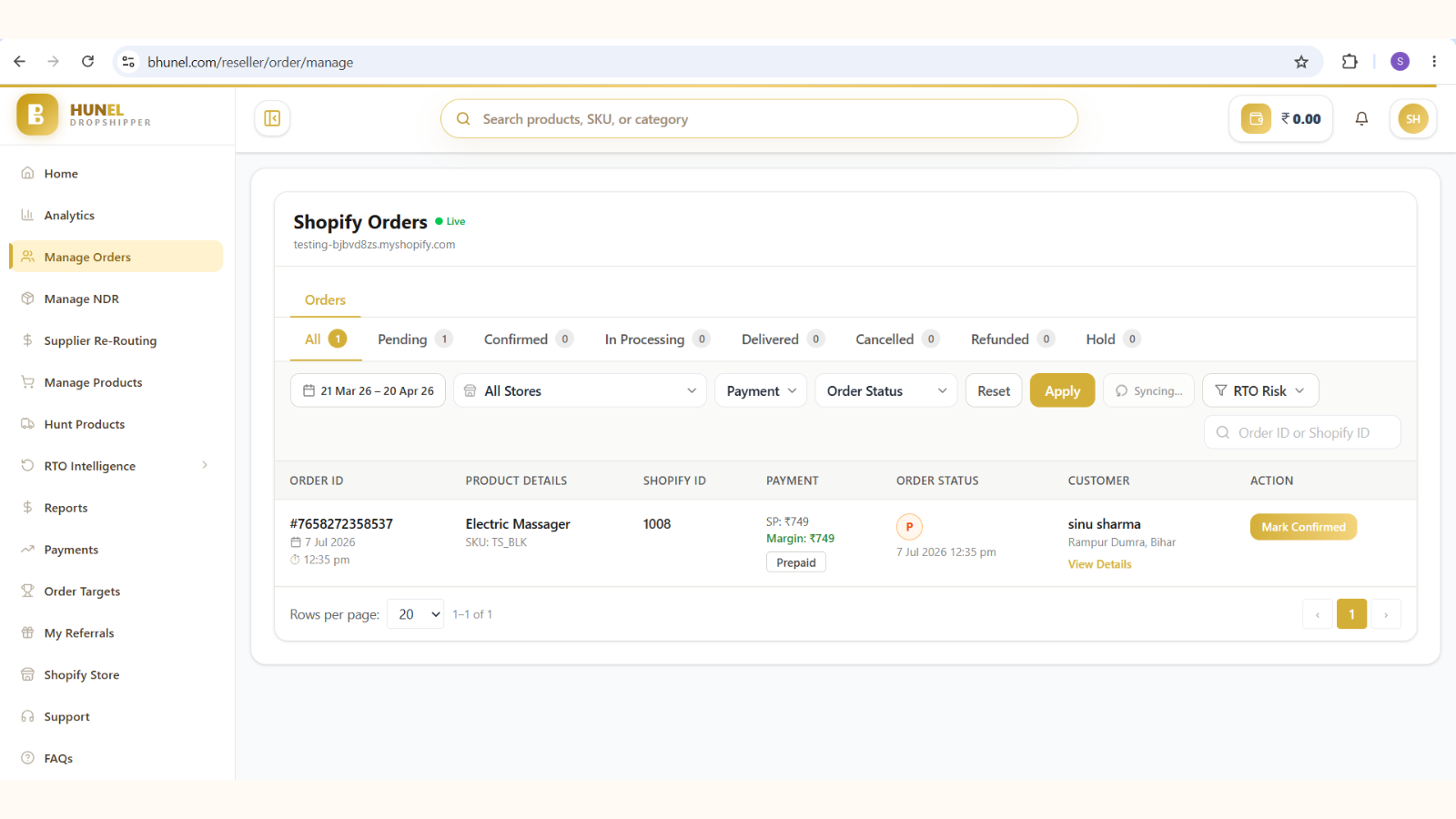View site information icon in address bar
The height and width of the screenshot is (819, 1456).
(x=128, y=62)
